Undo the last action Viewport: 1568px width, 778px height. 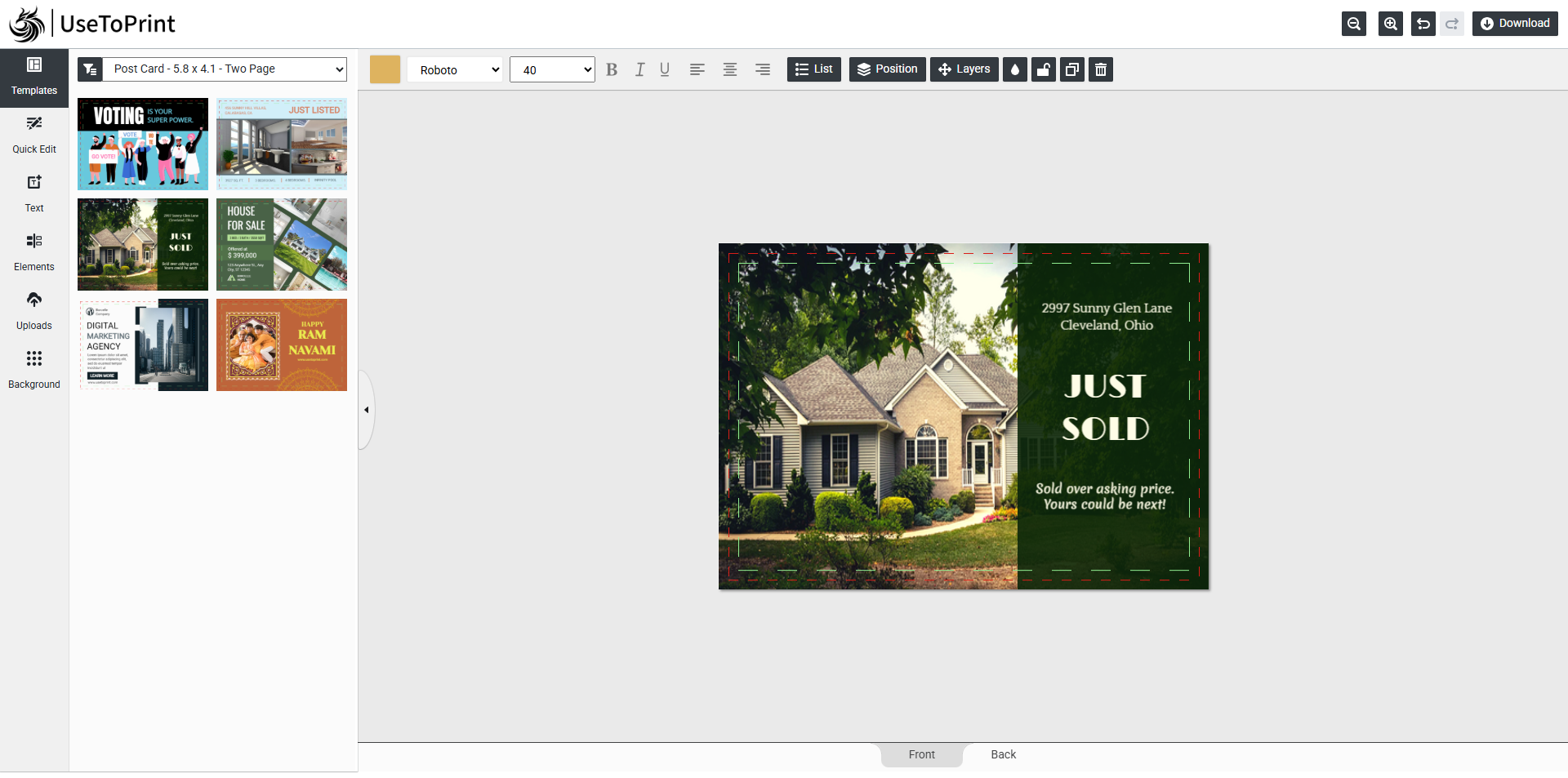tap(1423, 24)
